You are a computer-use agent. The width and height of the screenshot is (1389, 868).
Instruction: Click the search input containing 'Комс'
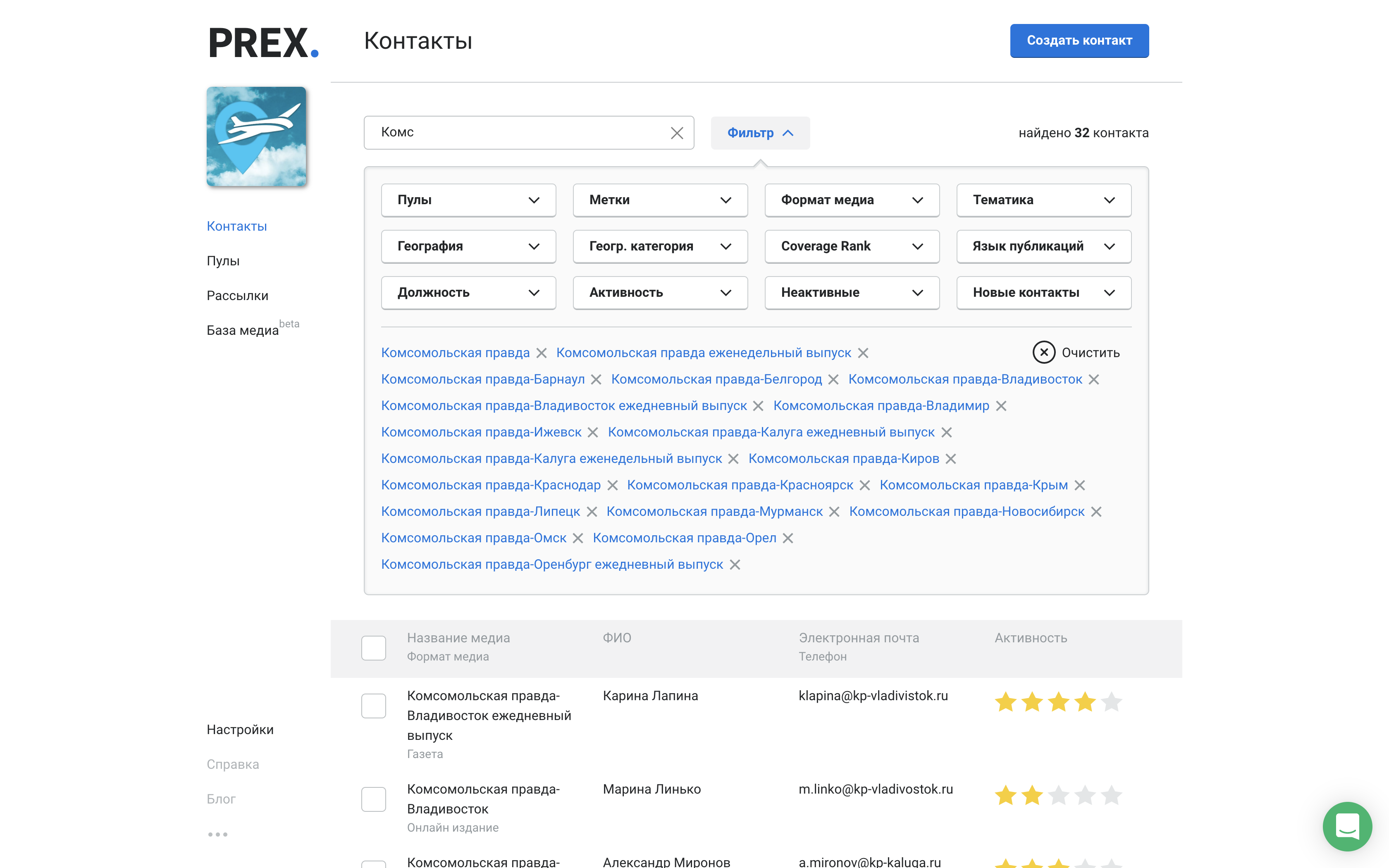(x=529, y=133)
